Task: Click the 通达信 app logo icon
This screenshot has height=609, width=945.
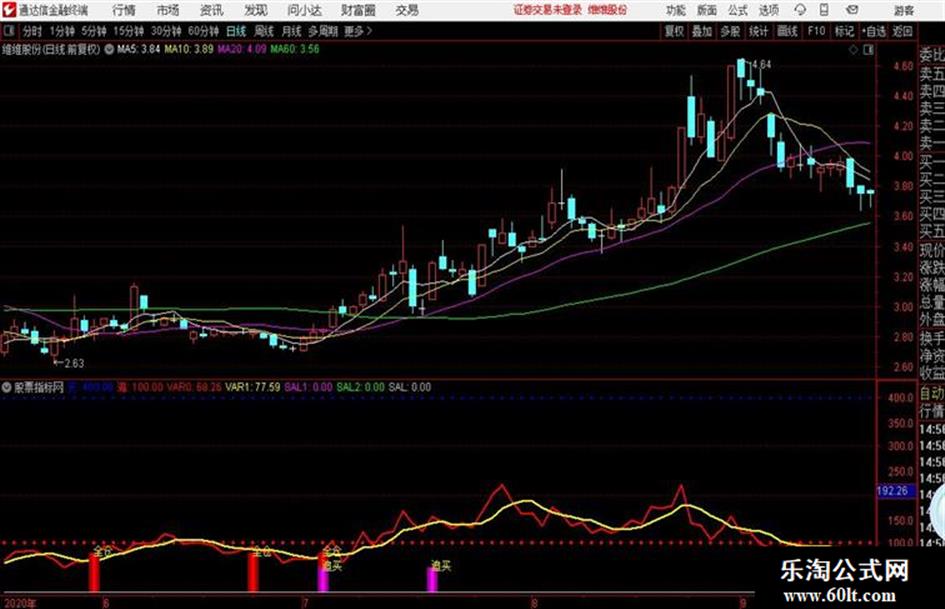Action: pyautogui.click(x=9, y=10)
